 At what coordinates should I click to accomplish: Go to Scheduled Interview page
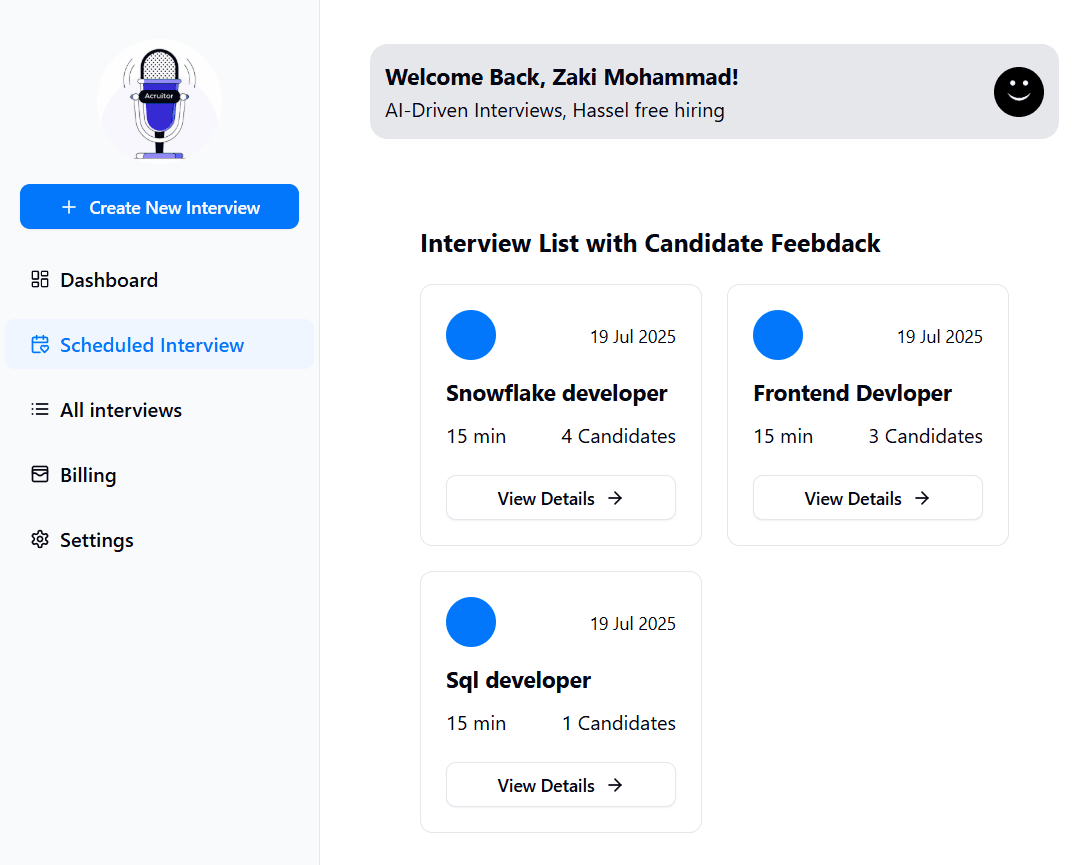pyautogui.click(x=160, y=344)
